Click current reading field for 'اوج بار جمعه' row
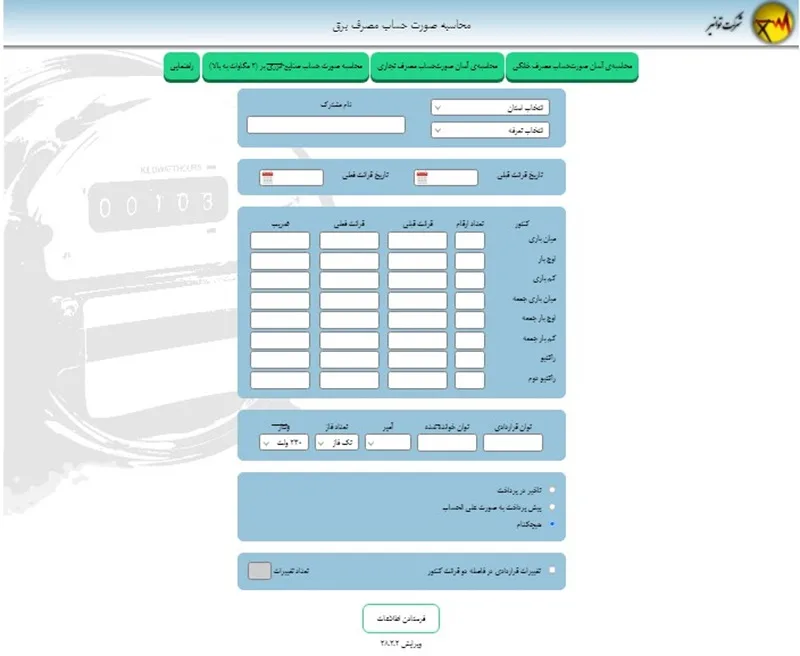This screenshot has height=656, width=800. 349,320
